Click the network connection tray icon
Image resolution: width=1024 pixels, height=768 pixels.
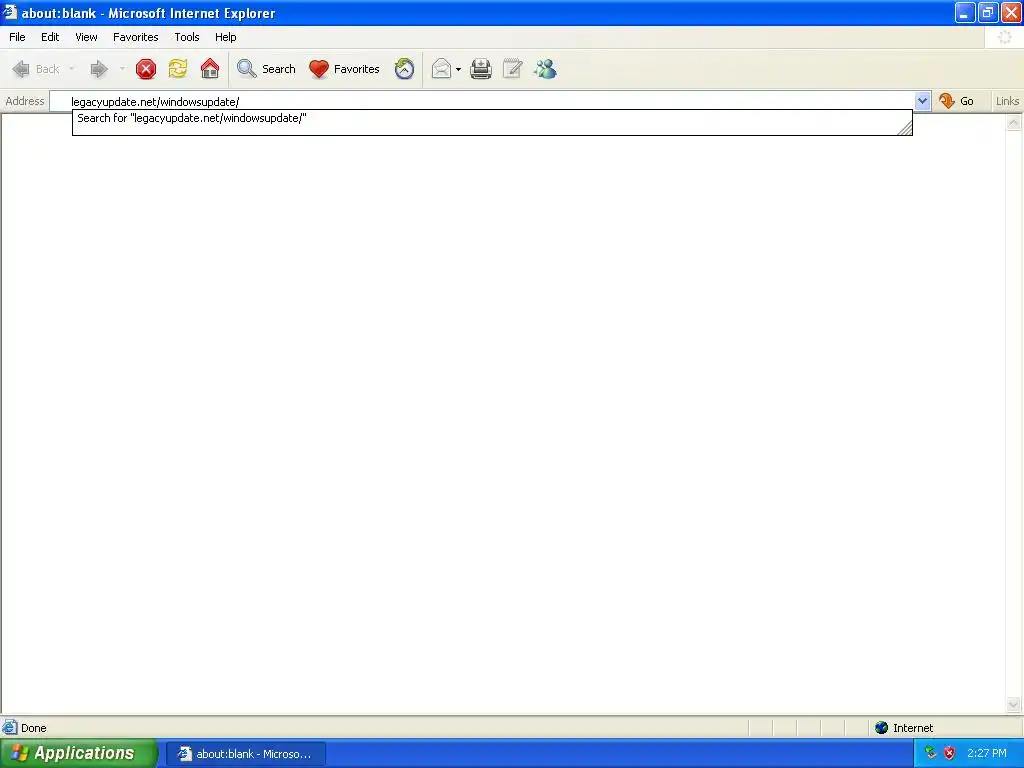click(930, 753)
